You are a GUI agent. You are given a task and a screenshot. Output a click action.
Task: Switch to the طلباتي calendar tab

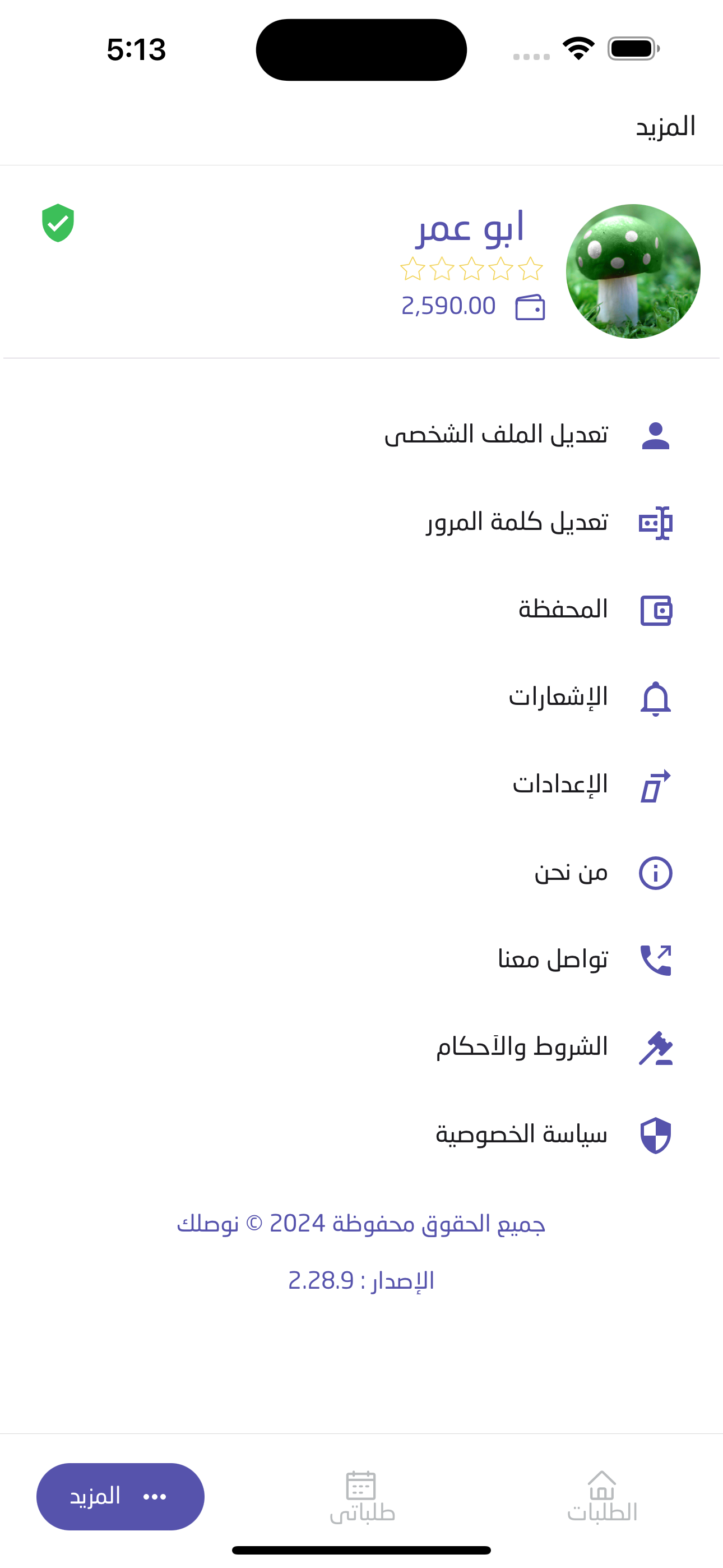[361, 1496]
